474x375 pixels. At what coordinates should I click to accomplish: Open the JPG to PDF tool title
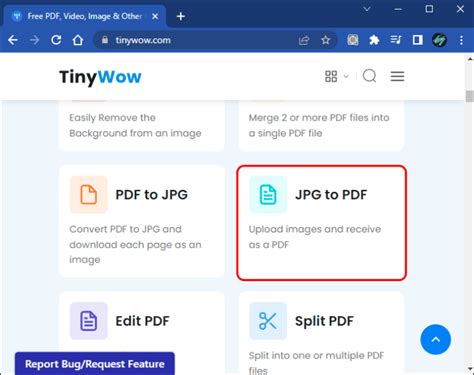point(331,195)
